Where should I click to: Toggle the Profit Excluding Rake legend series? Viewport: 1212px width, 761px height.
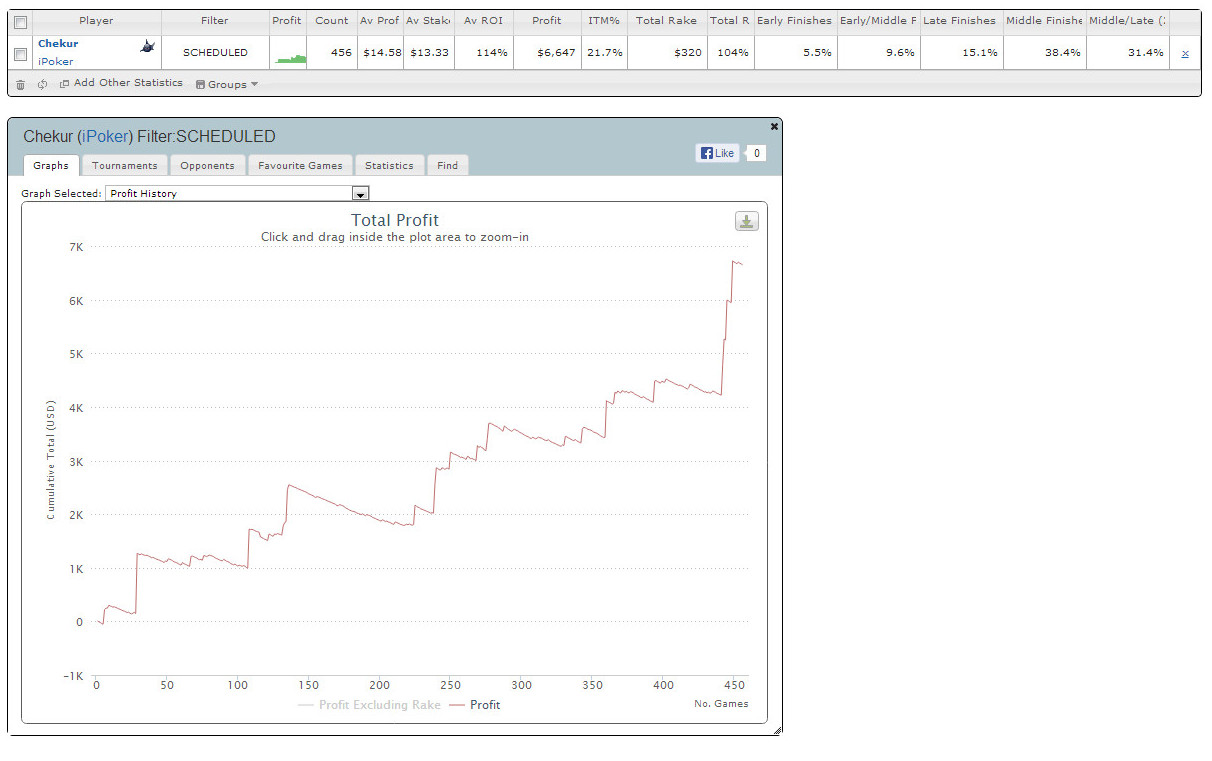[369, 705]
